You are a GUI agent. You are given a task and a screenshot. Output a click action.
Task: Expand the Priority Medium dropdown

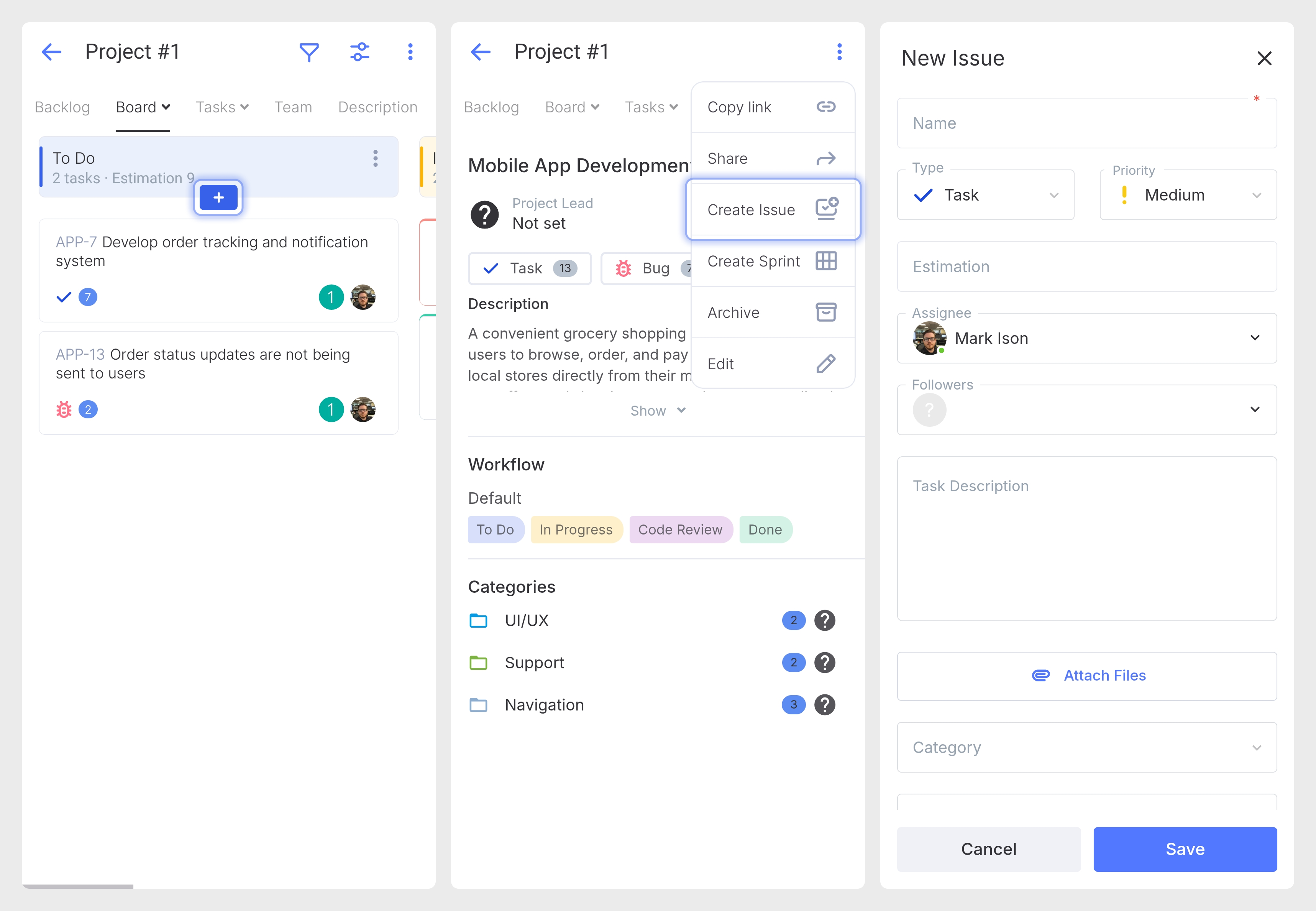tap(1188, 195)
